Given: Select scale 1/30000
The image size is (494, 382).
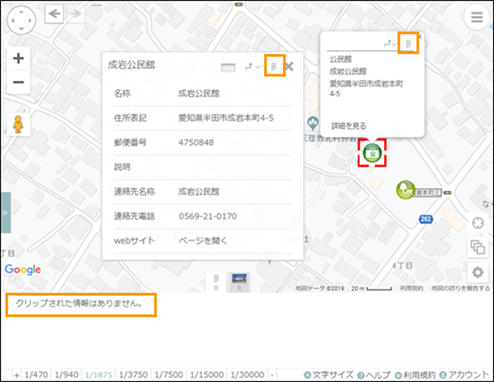Looking at the screenshot, I should pos(247,375).
